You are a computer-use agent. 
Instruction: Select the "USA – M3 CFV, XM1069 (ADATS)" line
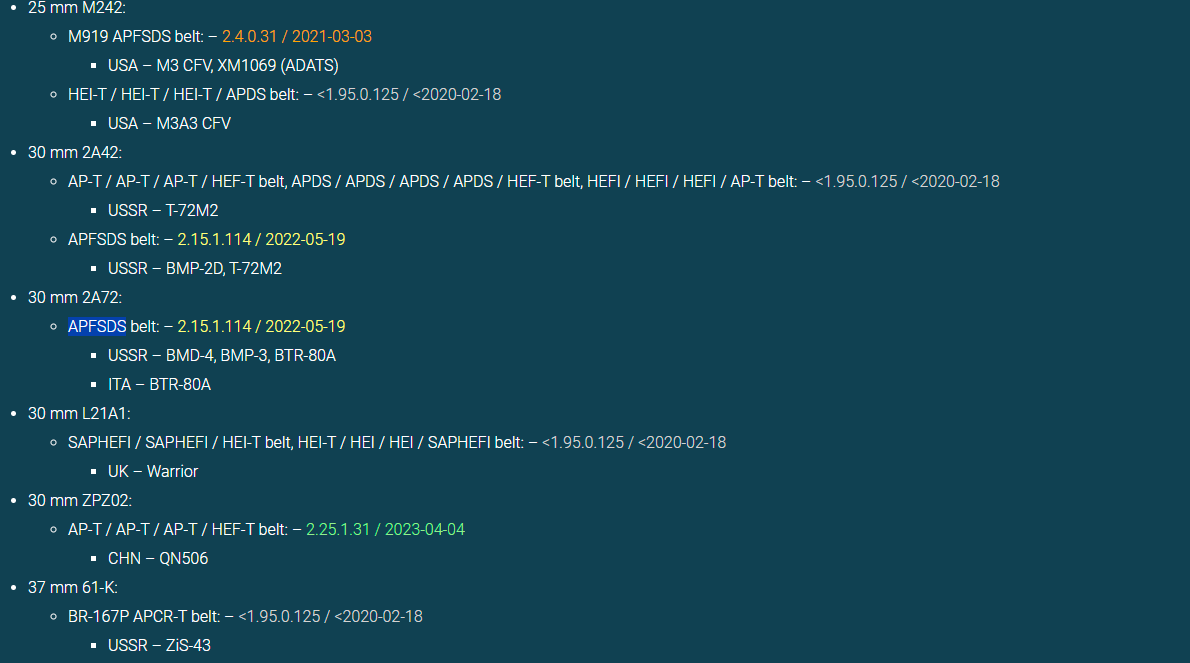pos(223,65)
